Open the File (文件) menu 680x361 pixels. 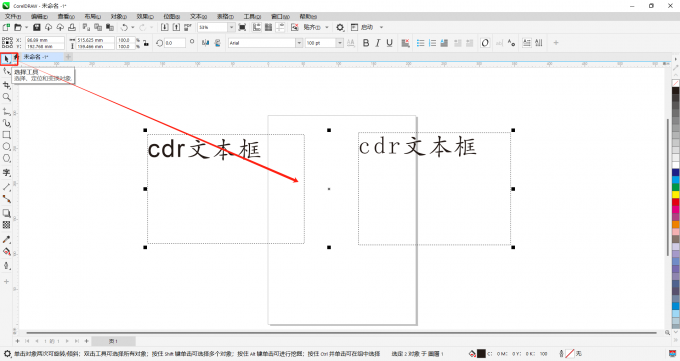pyautogui.click(x=13, y=16)
